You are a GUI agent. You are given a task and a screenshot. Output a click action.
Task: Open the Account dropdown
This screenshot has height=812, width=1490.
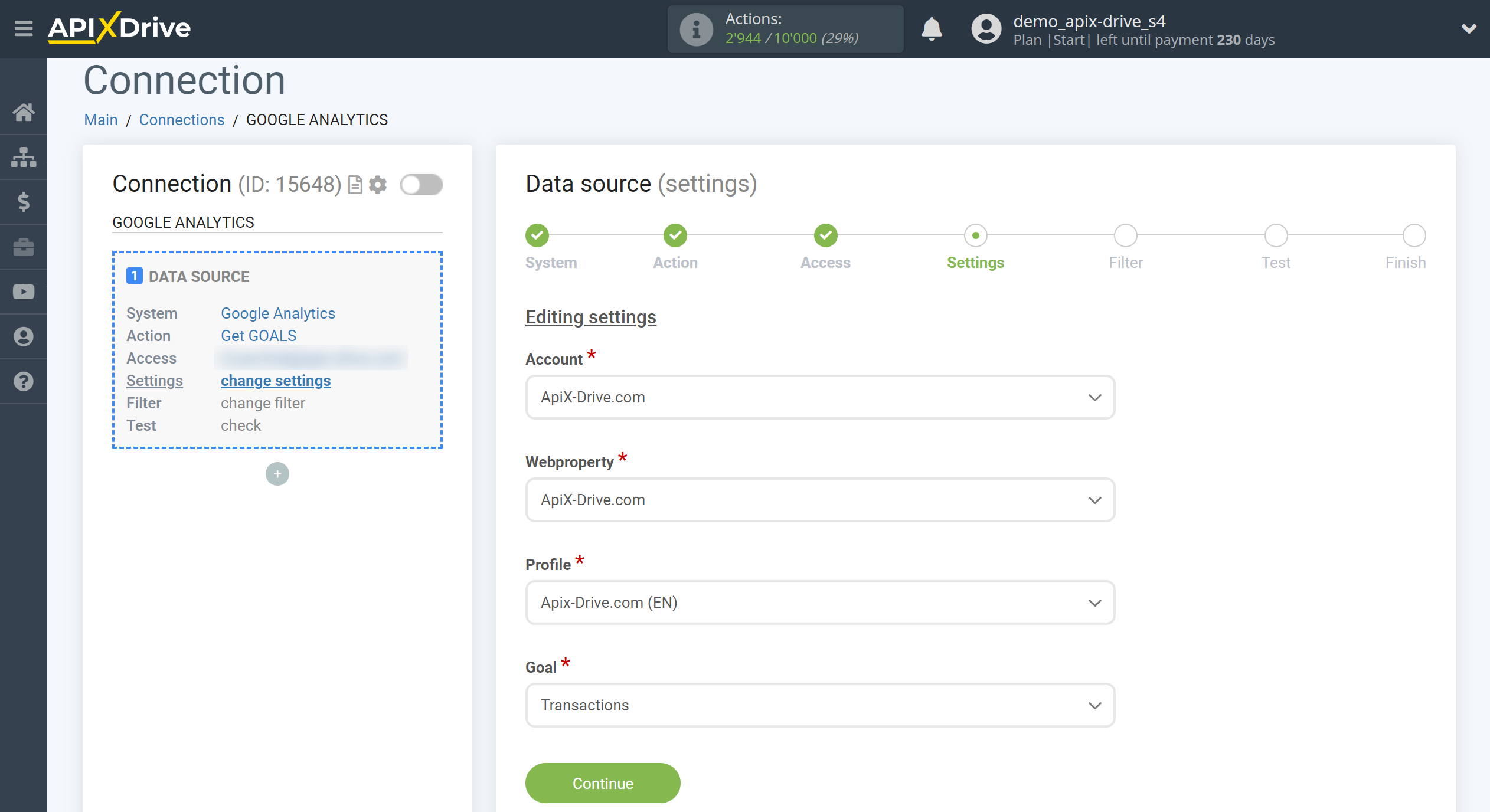(x=820, y=397)
